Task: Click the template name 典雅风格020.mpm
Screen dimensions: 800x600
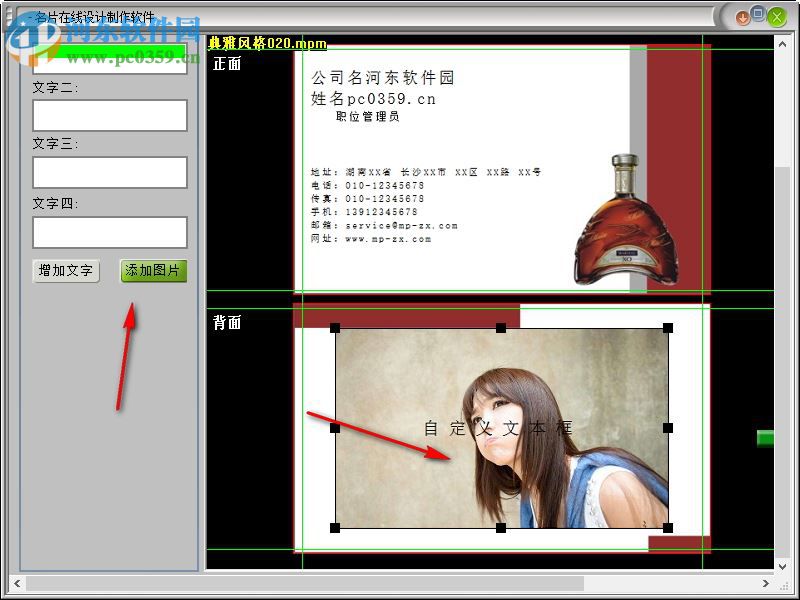Action: click(265, 43)
